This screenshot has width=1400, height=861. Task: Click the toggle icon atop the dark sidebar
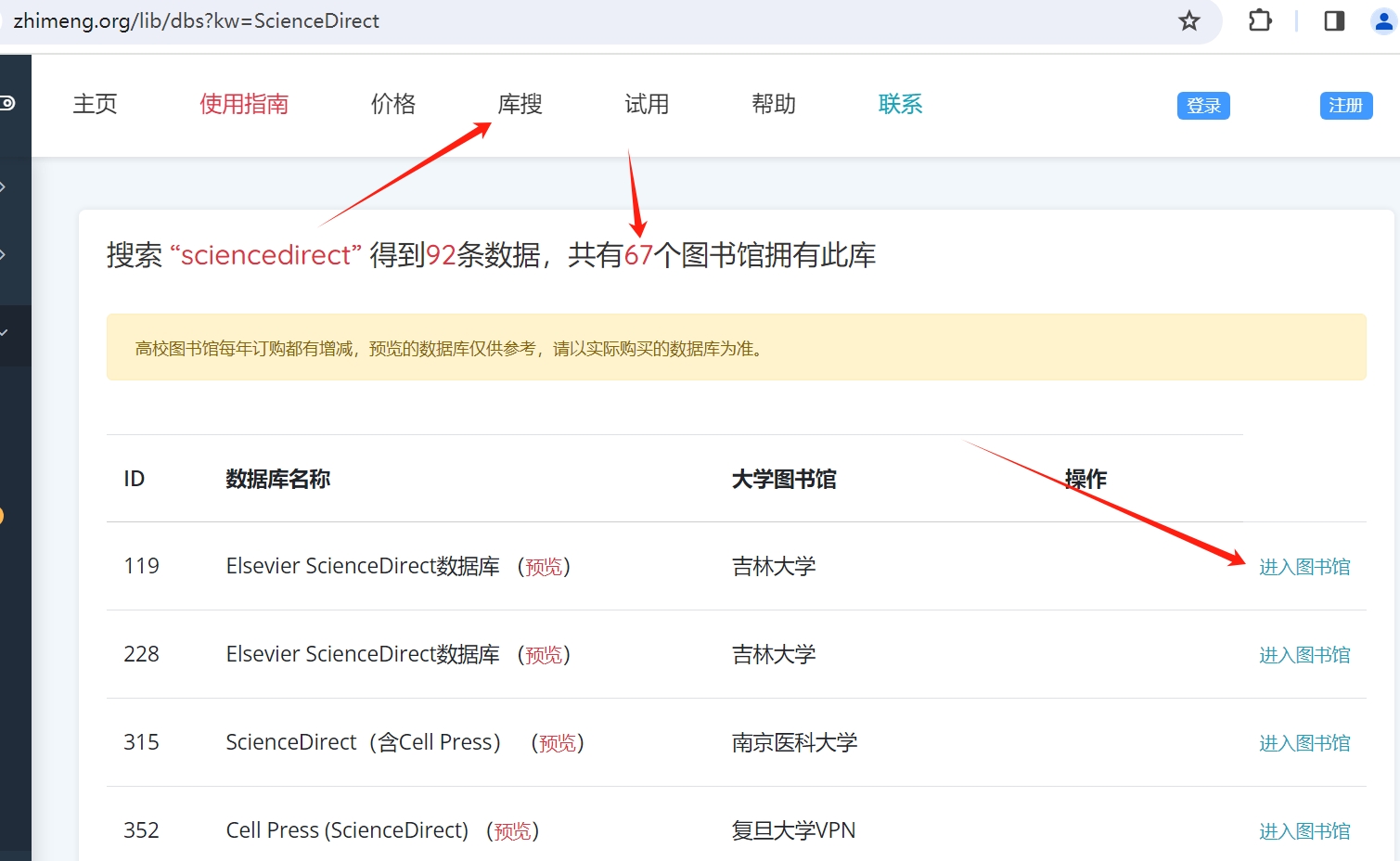coord(7,103)
